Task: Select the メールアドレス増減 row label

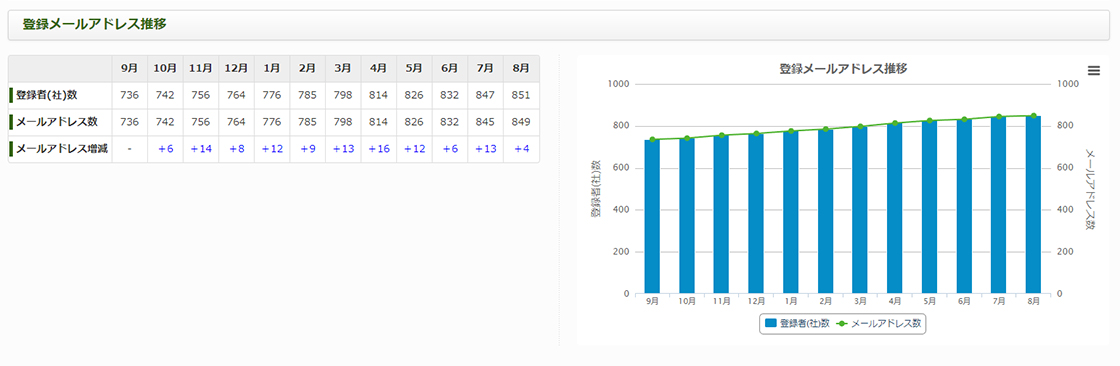Action: (62, 149)
